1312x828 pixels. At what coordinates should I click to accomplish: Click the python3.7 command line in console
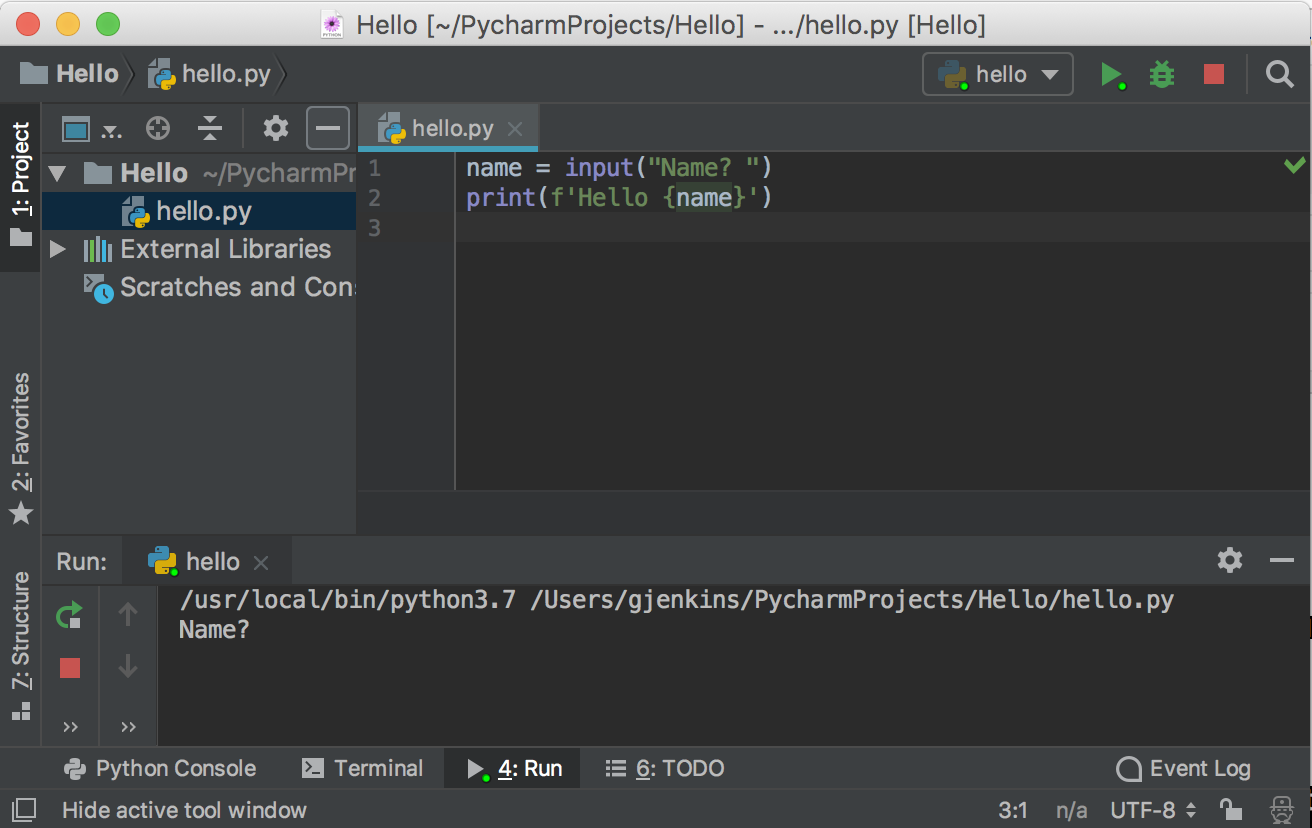point(676,600)
